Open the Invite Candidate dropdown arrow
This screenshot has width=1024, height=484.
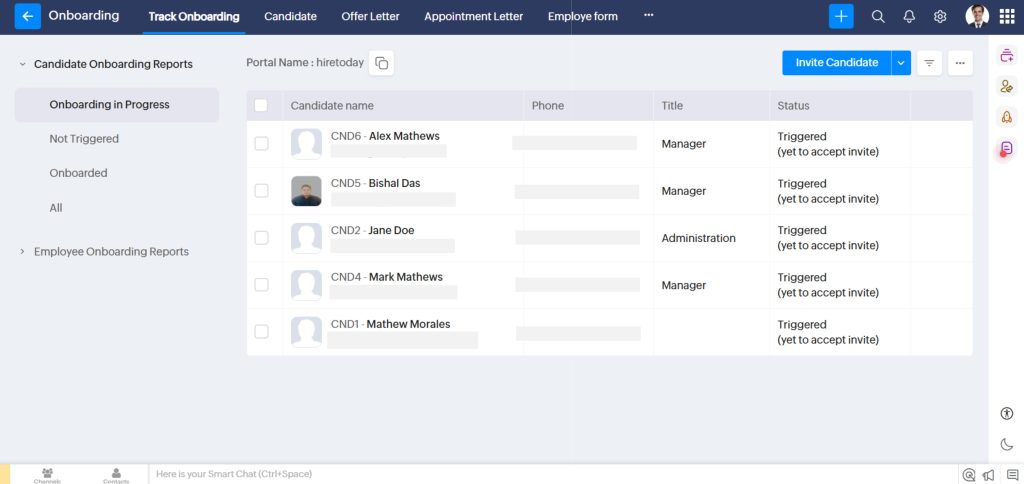tap(901, 63)
